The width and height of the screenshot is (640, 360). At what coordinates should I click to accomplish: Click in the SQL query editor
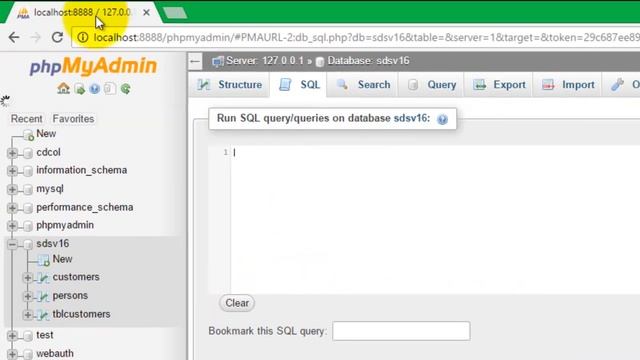[435, 219]
